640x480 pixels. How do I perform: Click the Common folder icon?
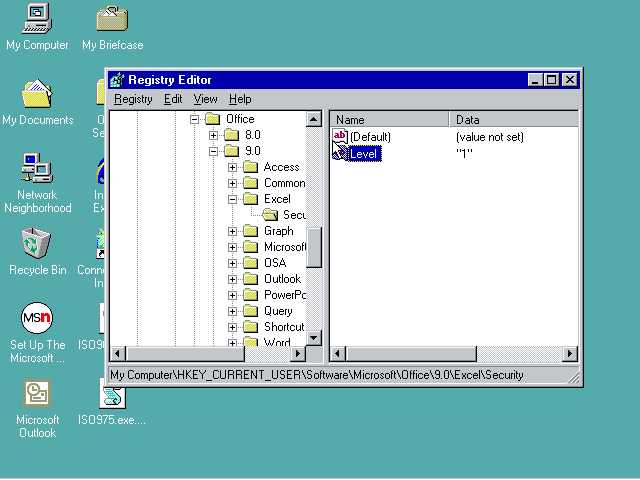click(251, 183)
